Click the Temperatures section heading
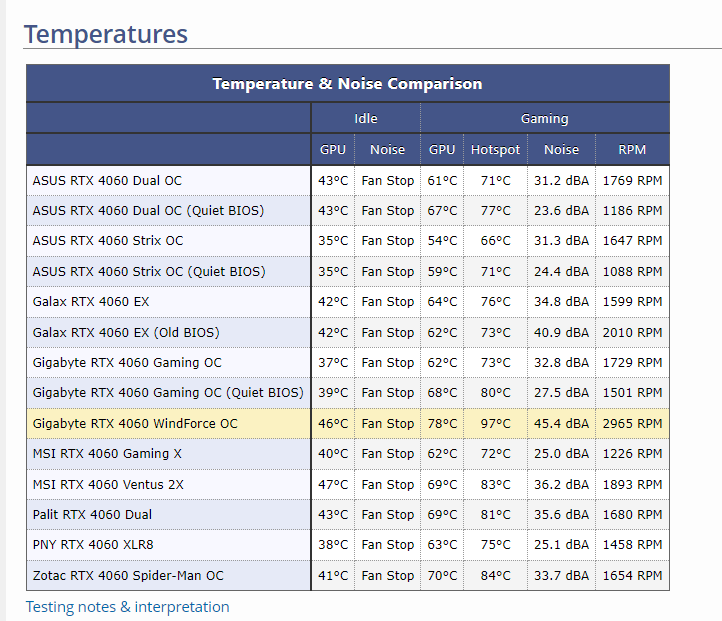Image resolution: width=722 pixels, height=621 pixels. click(x=106, y=34)
